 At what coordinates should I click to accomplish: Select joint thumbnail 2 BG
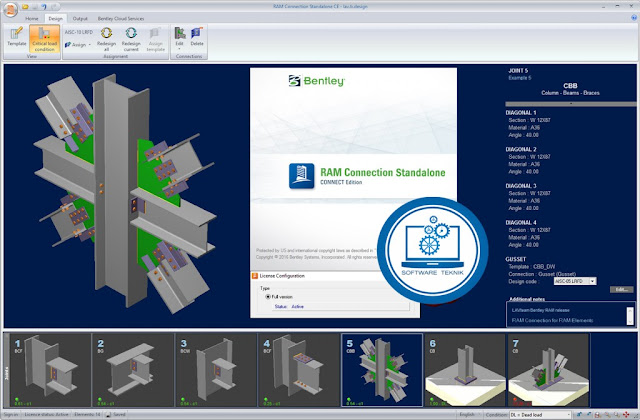pos(133,370)
